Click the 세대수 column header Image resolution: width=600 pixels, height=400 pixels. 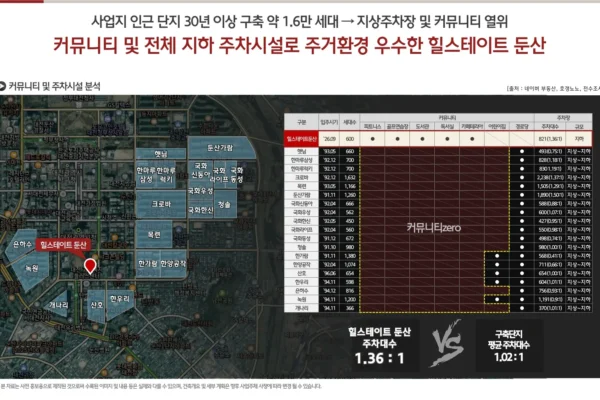tap(350, 122)
